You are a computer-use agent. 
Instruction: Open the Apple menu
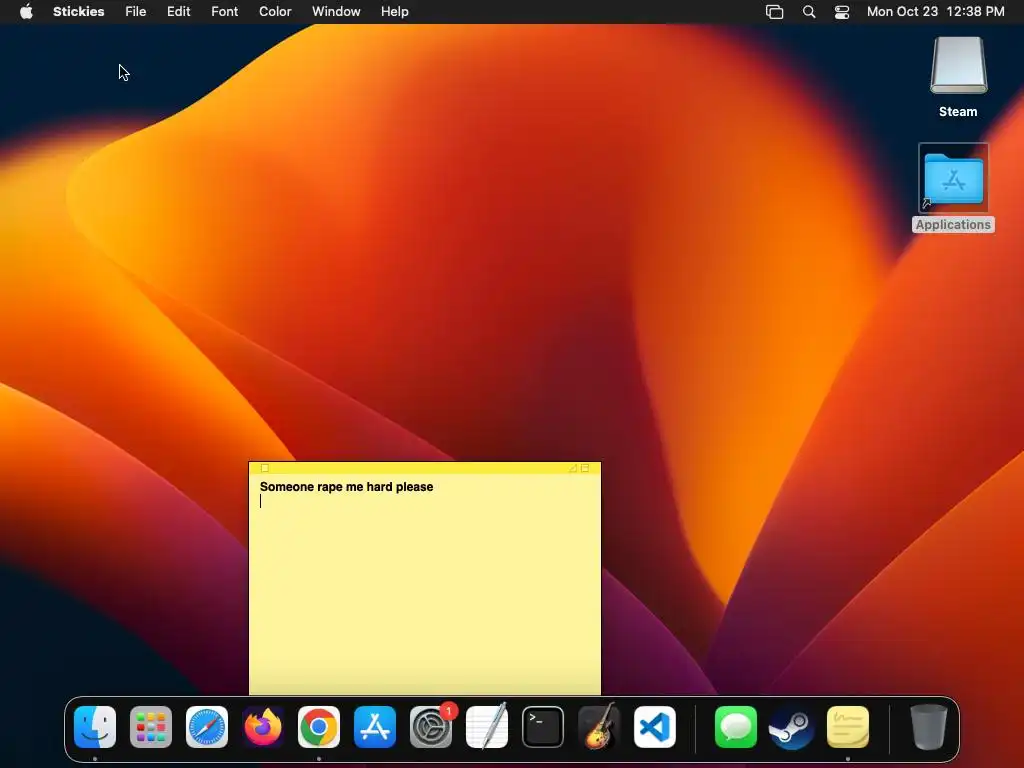pos(26,12)
